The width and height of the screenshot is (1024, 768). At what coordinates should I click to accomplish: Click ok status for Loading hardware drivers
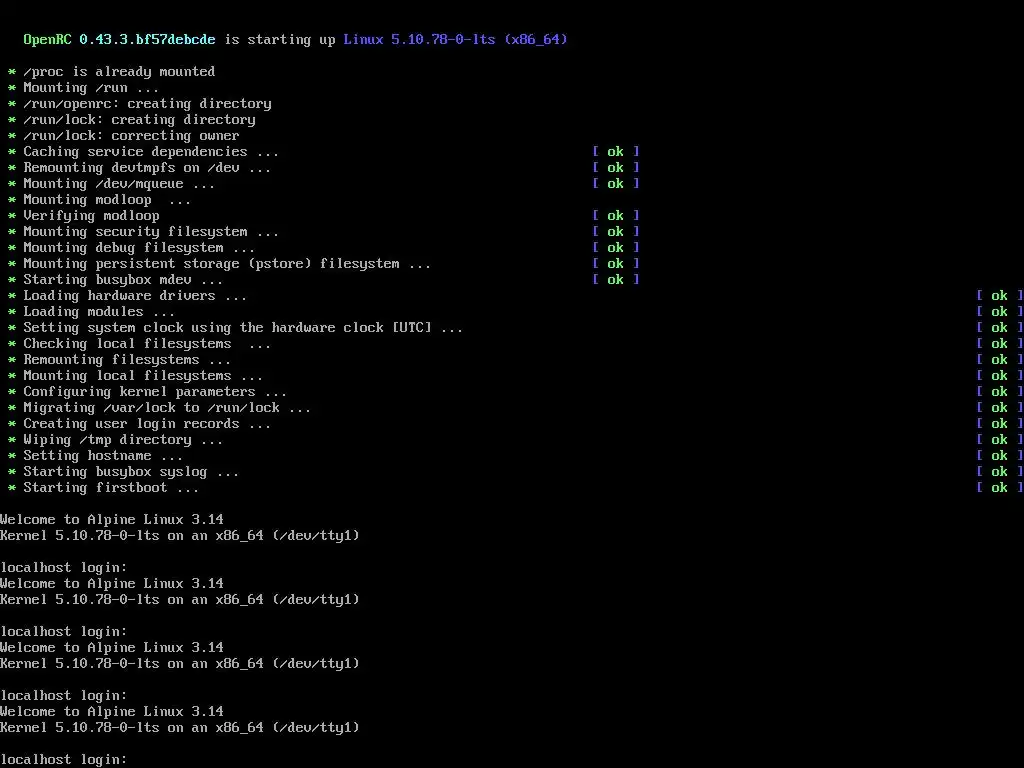tap(1000, 296)
